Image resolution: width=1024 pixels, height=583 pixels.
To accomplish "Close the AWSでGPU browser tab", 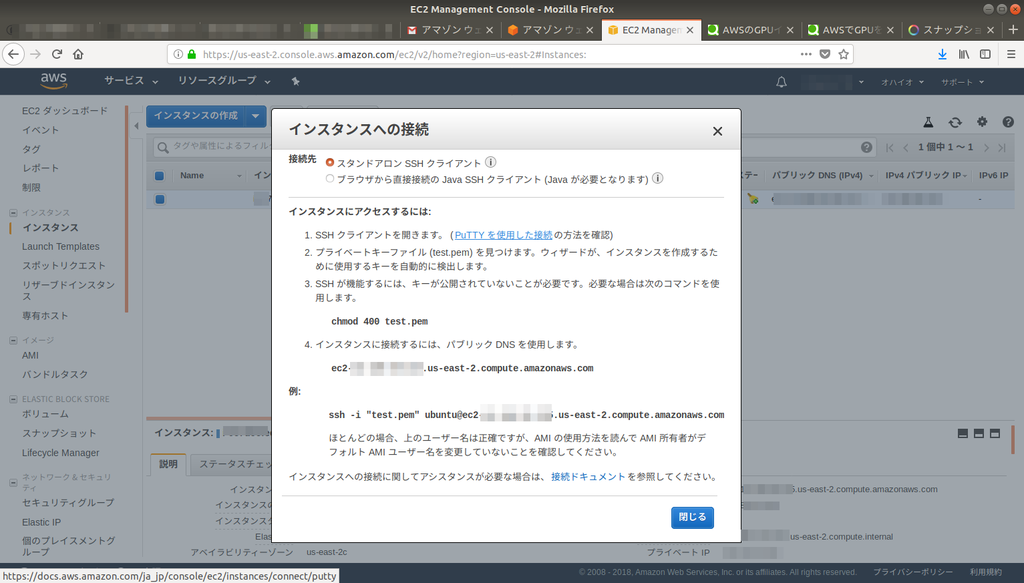I will tap(890, 30).
